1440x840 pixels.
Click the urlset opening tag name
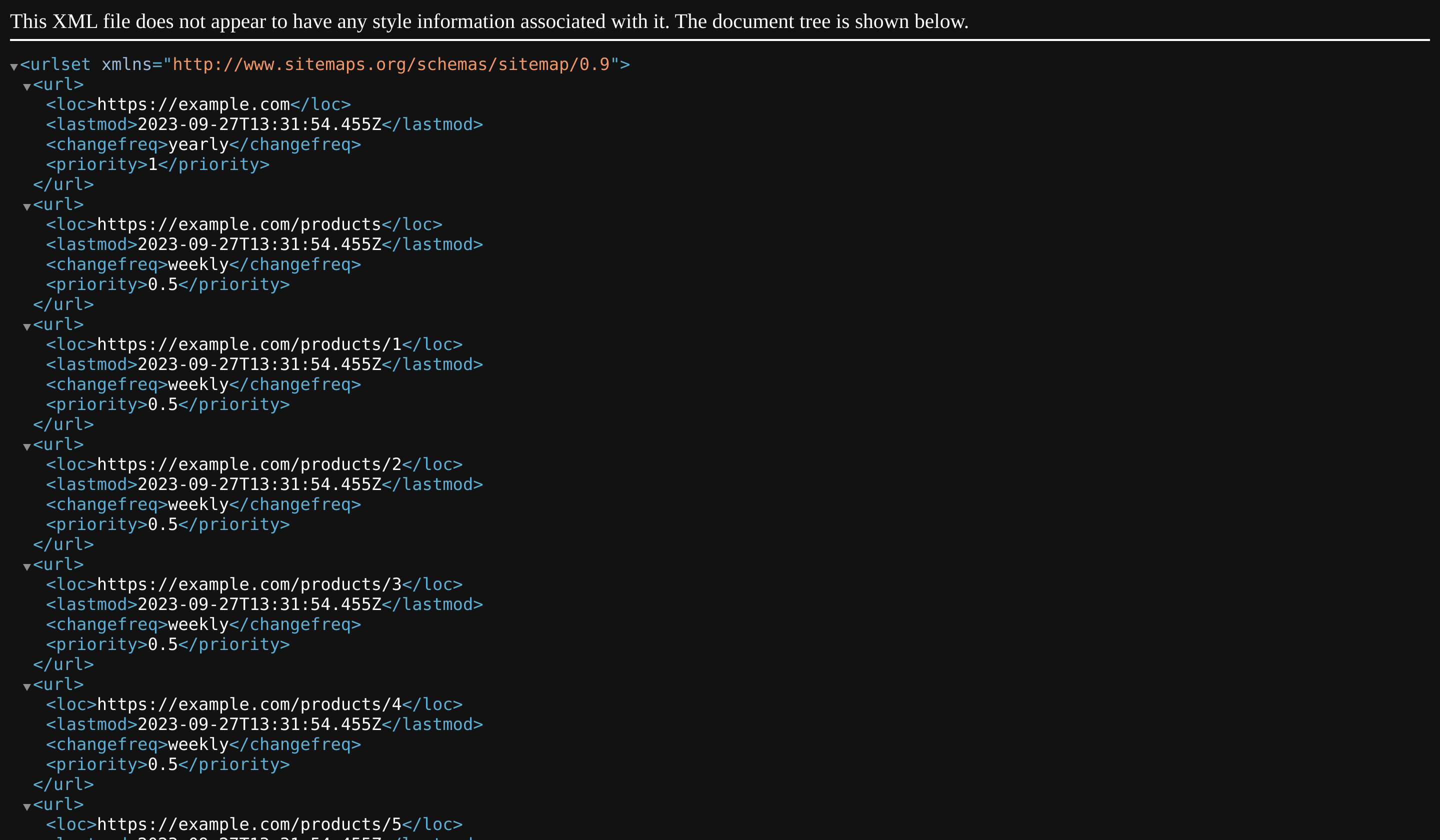60,64
